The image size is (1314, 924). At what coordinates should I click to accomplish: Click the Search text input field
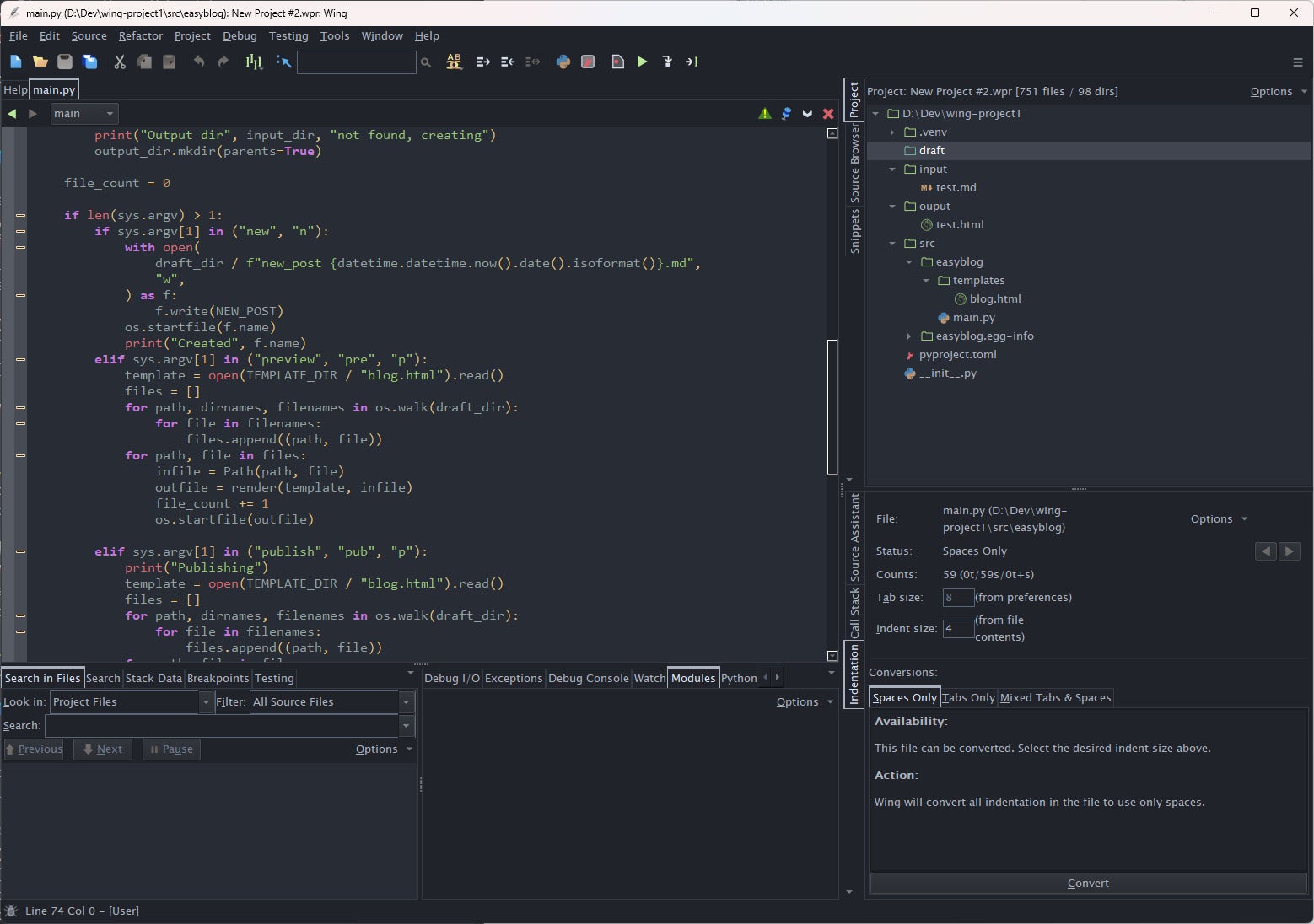tap(222, 726)
